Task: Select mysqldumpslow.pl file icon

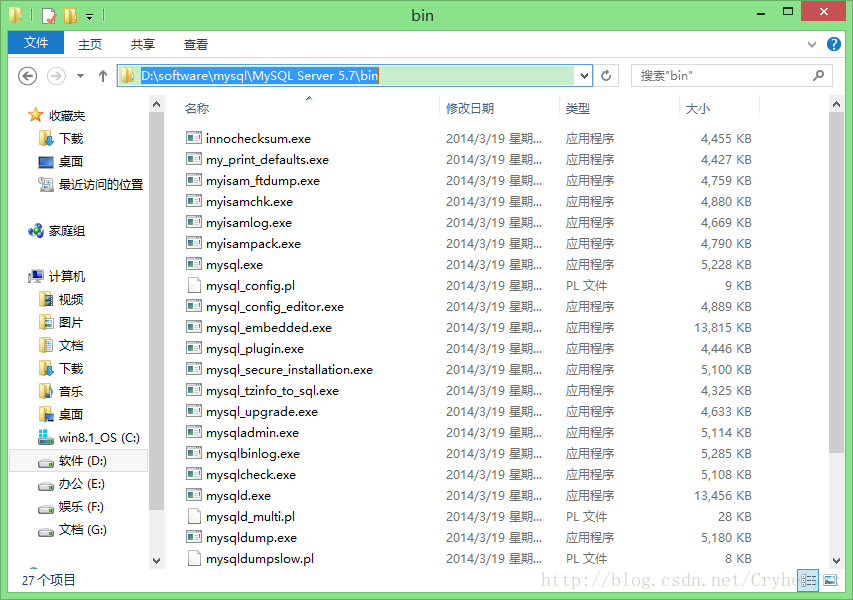Action: (194, 558)
